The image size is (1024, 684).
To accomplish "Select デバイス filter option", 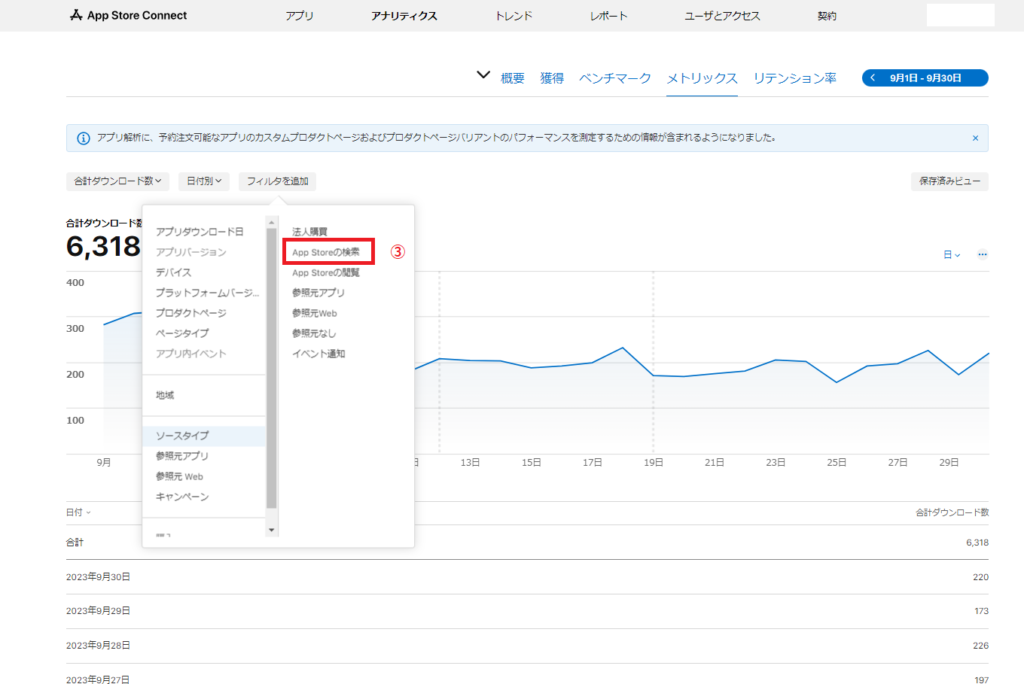I will pyautogui.click(x=174, y=272).
